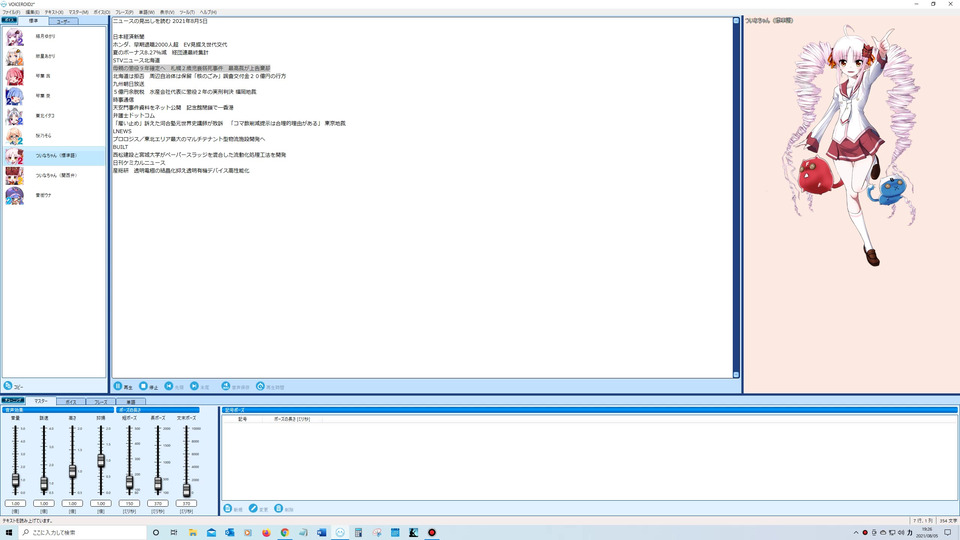This screenshot has height=540, width=960.
Task: Open Firefox from the taskbar
Action: pyautogui.click(x=266, y=533)
